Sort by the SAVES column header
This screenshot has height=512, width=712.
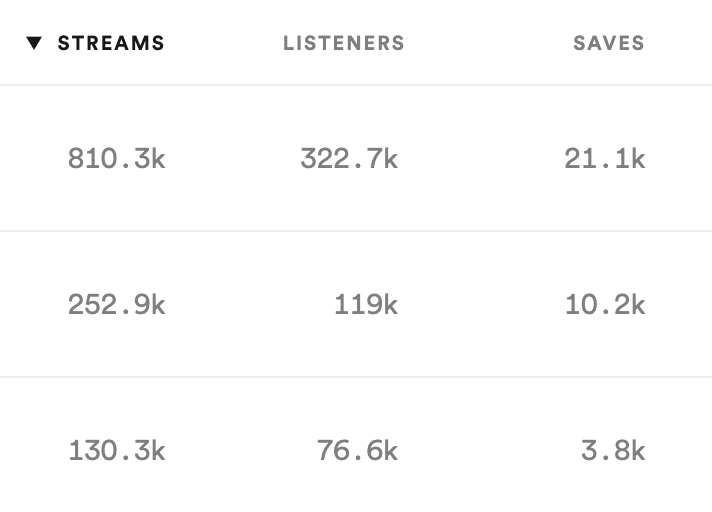[608, 43]
